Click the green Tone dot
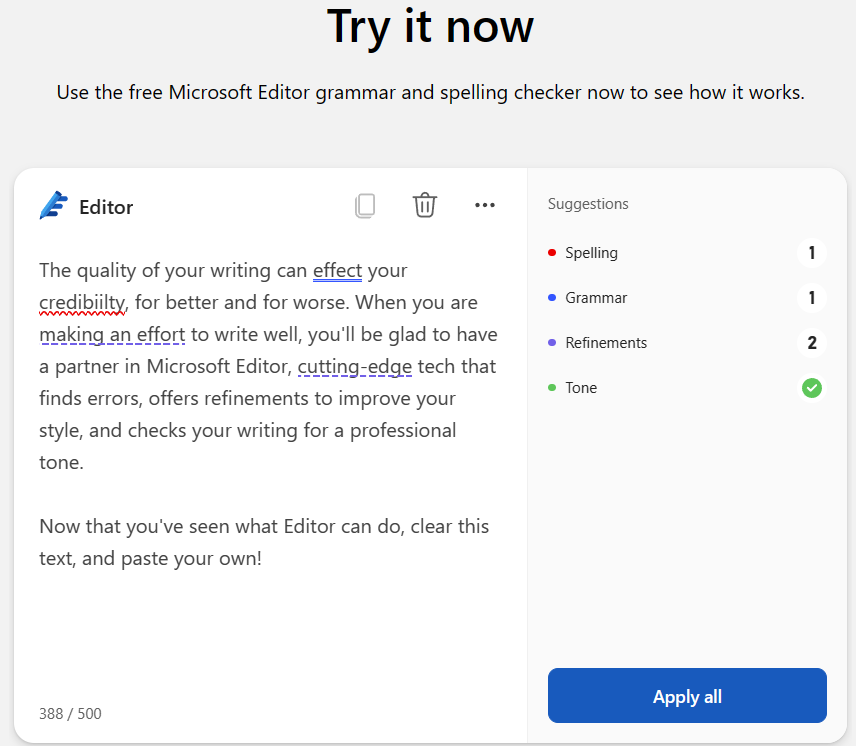Image resolution: width=856 pixels, height=746 pixels. [x=552, y=387]
